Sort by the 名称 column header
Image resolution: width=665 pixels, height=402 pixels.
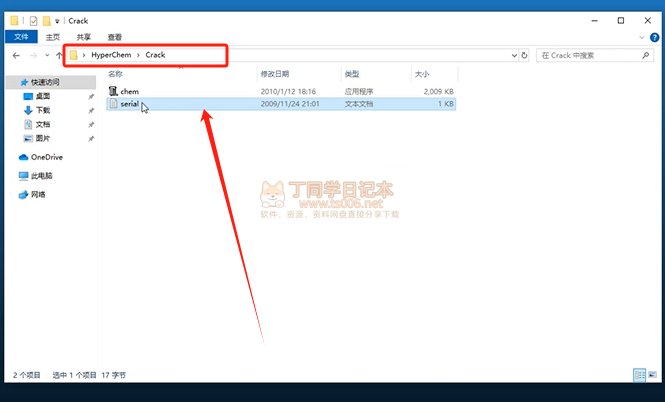(x=115, y=74)
